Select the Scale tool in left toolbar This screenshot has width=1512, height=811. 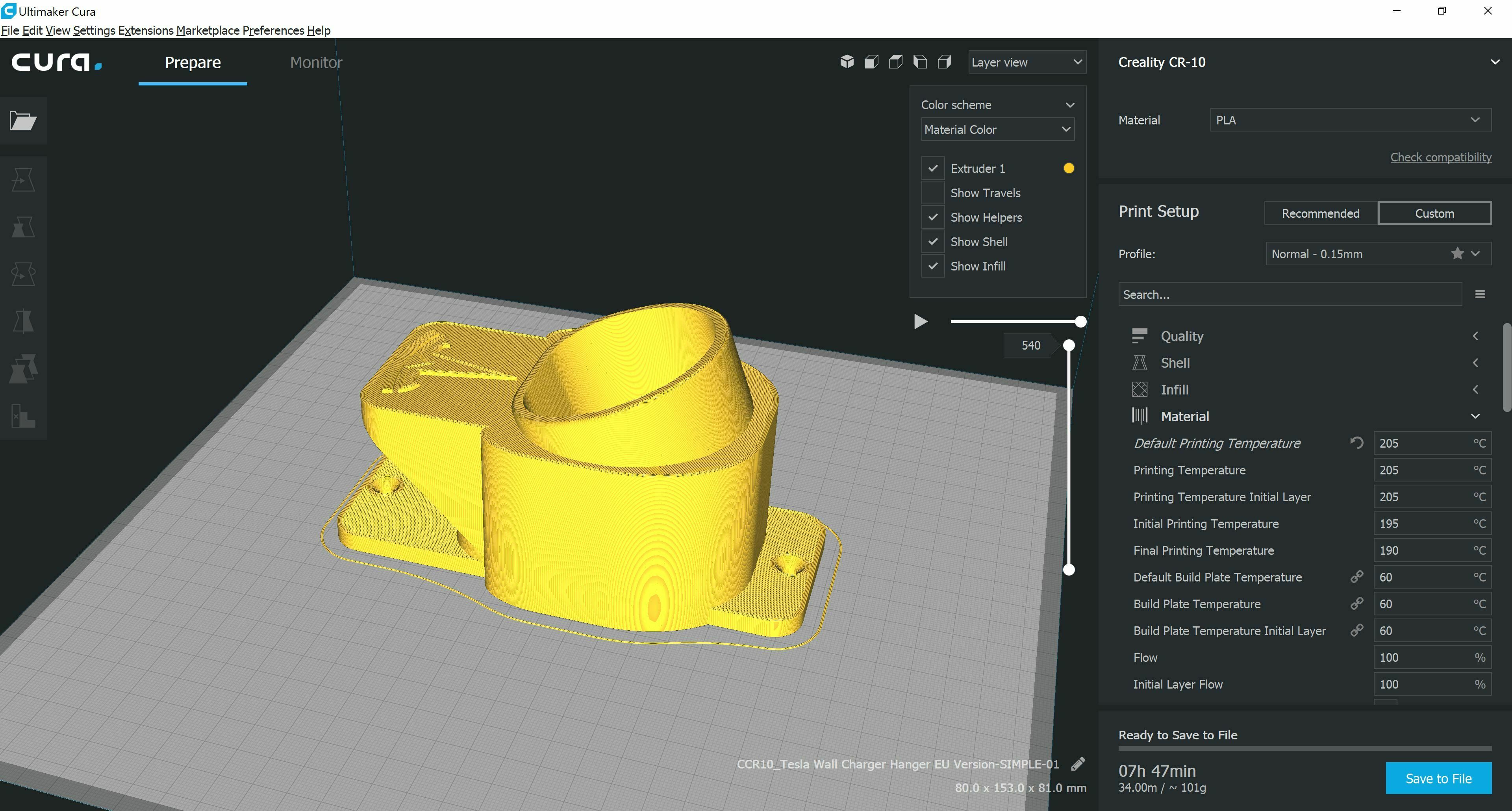coord(23,226)
